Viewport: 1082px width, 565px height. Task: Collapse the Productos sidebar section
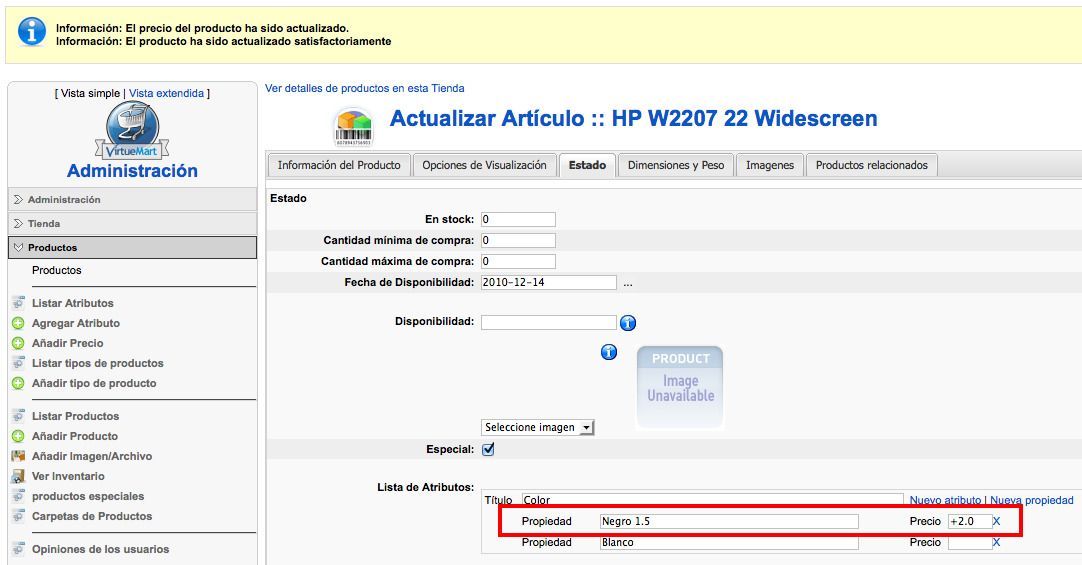coord(132,248)
